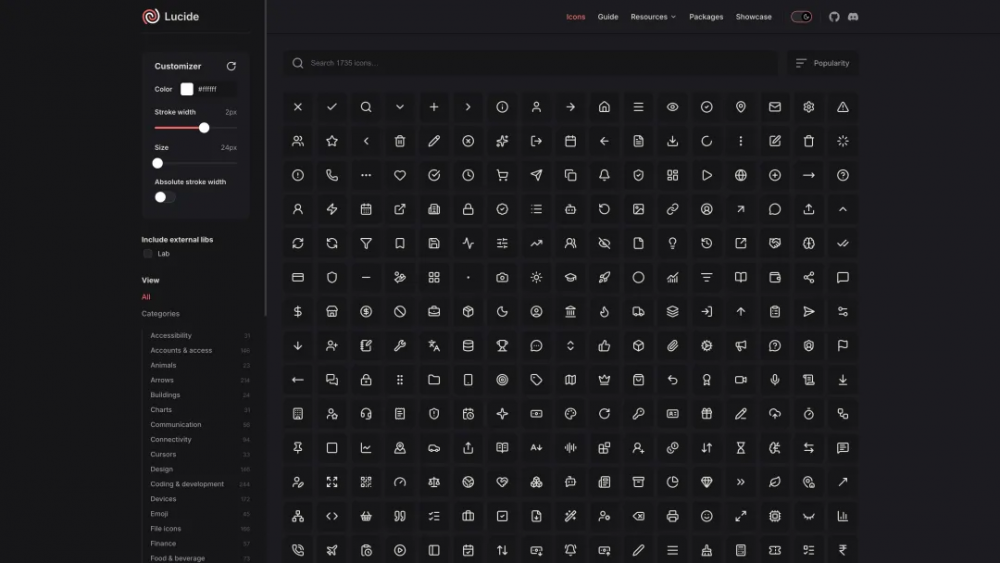The width and height of the screenshot is (1000, 563).
Task: Go to Lucide home via logo
Action: [x=170, y=17]
